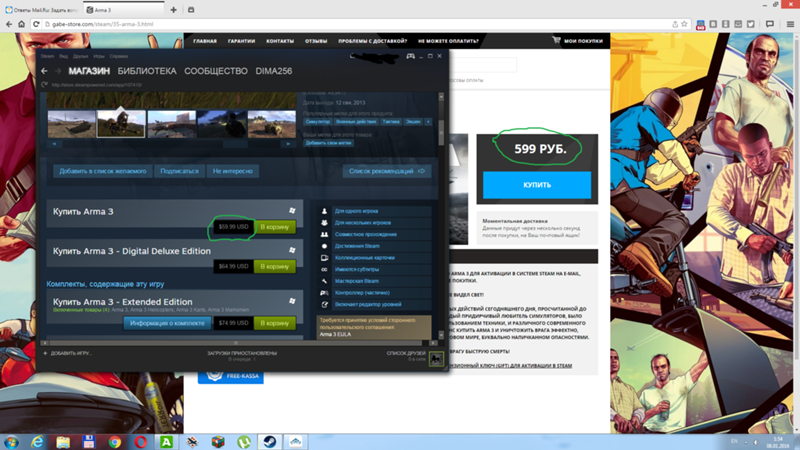Screen dimensions: 800x450
Task: Bookmark page with the star icon
Action: point(685,24)
